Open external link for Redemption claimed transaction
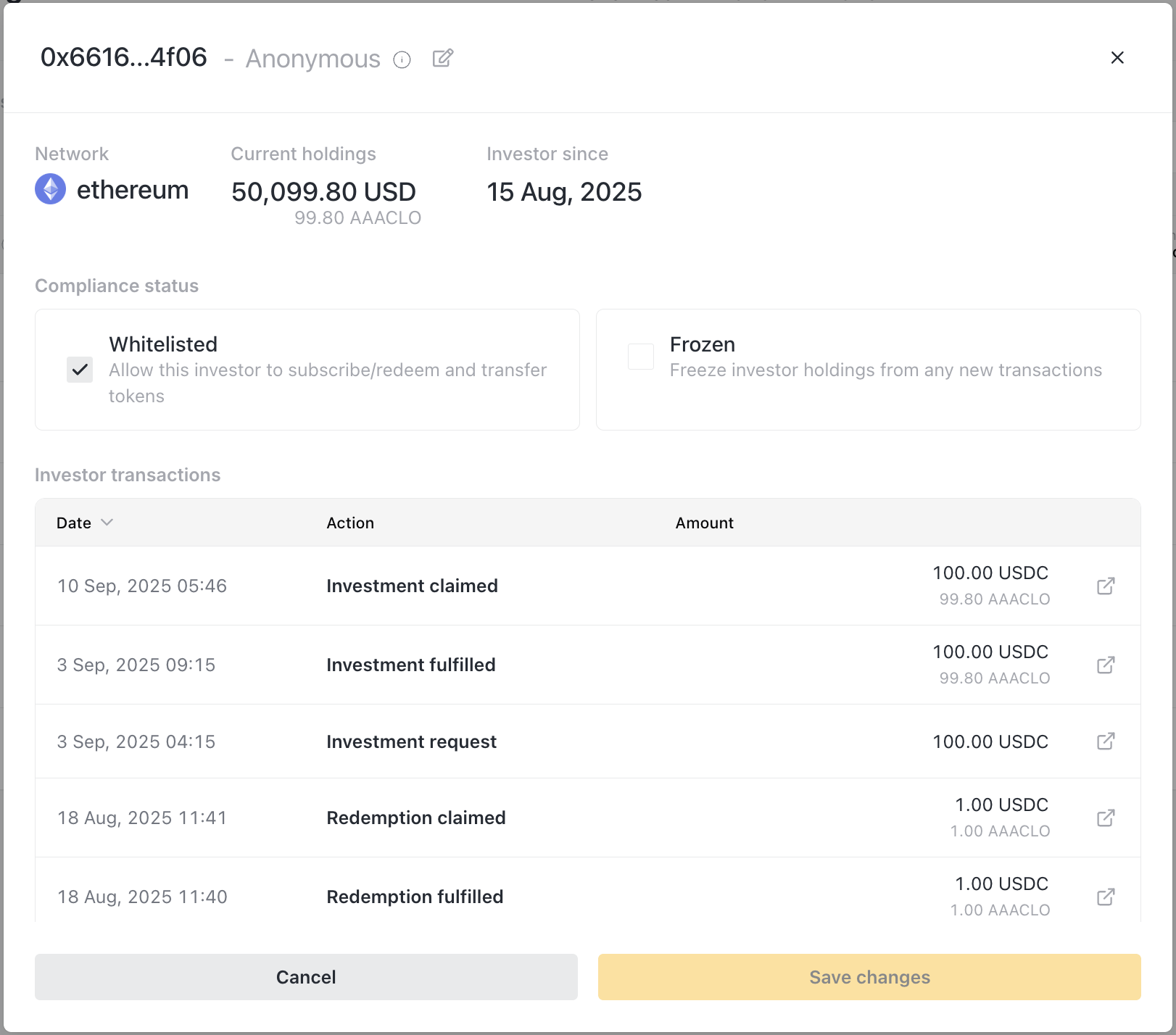 (x=1105, y=818)
